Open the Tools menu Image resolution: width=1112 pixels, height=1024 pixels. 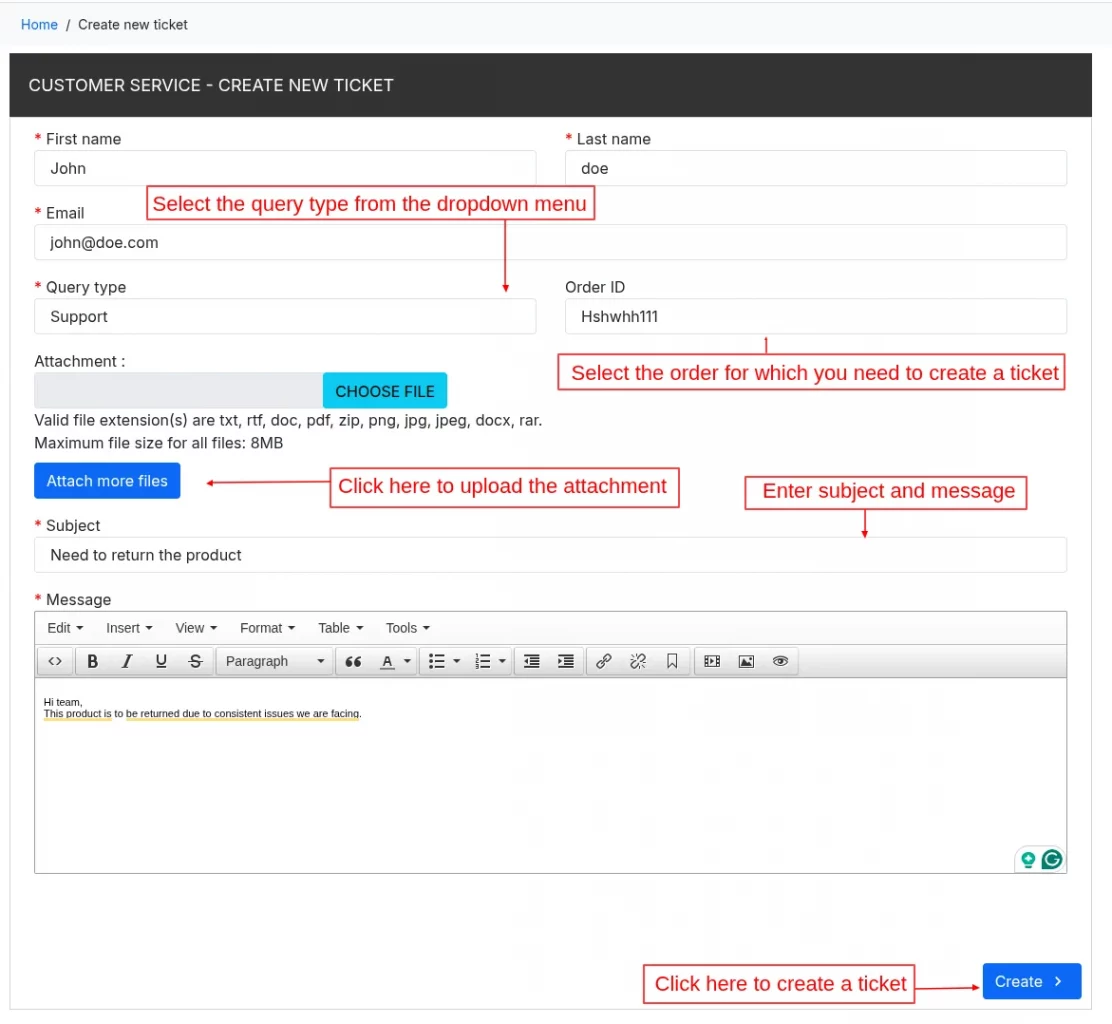408,628
